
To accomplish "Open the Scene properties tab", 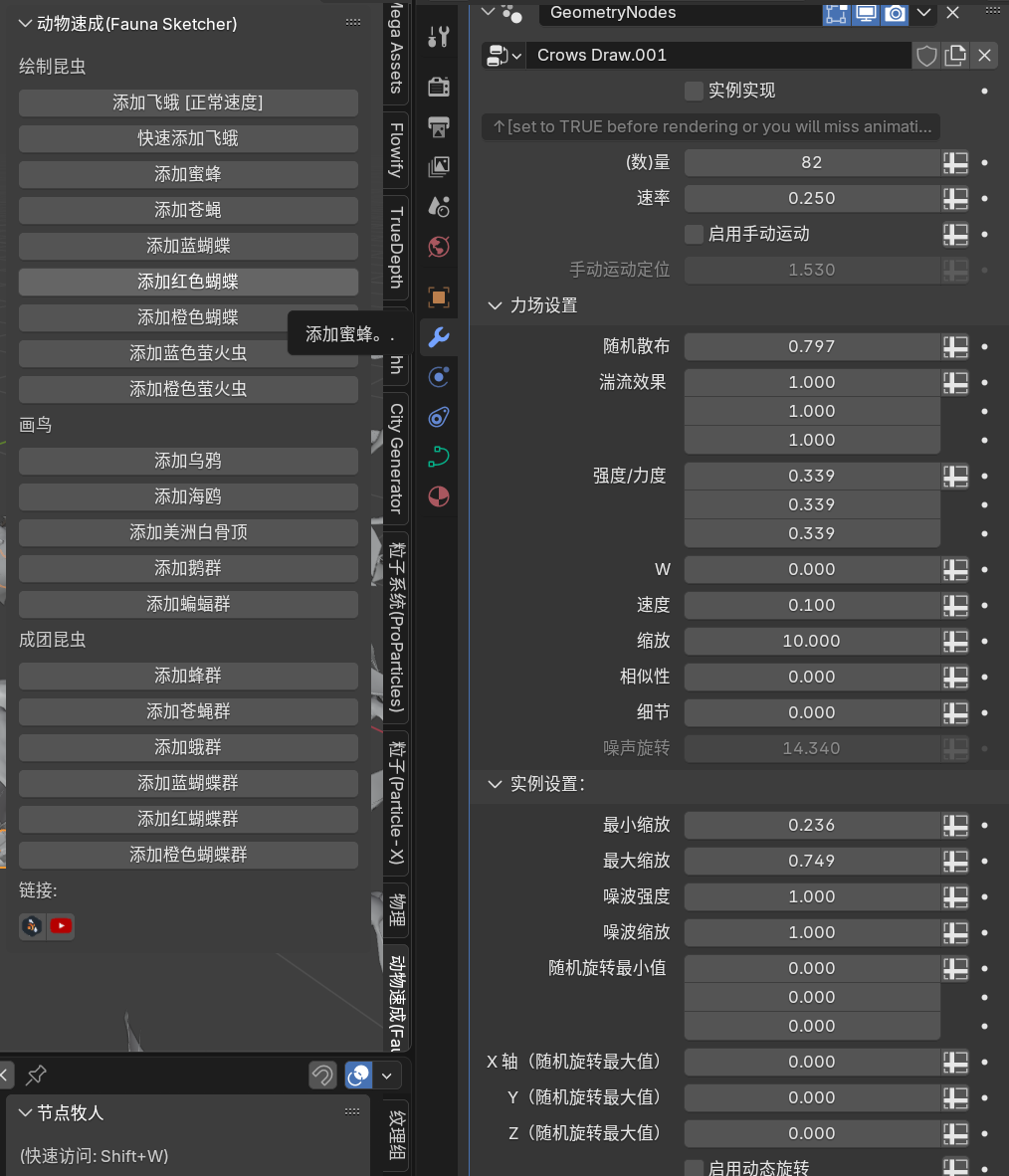I will point(438,206).
